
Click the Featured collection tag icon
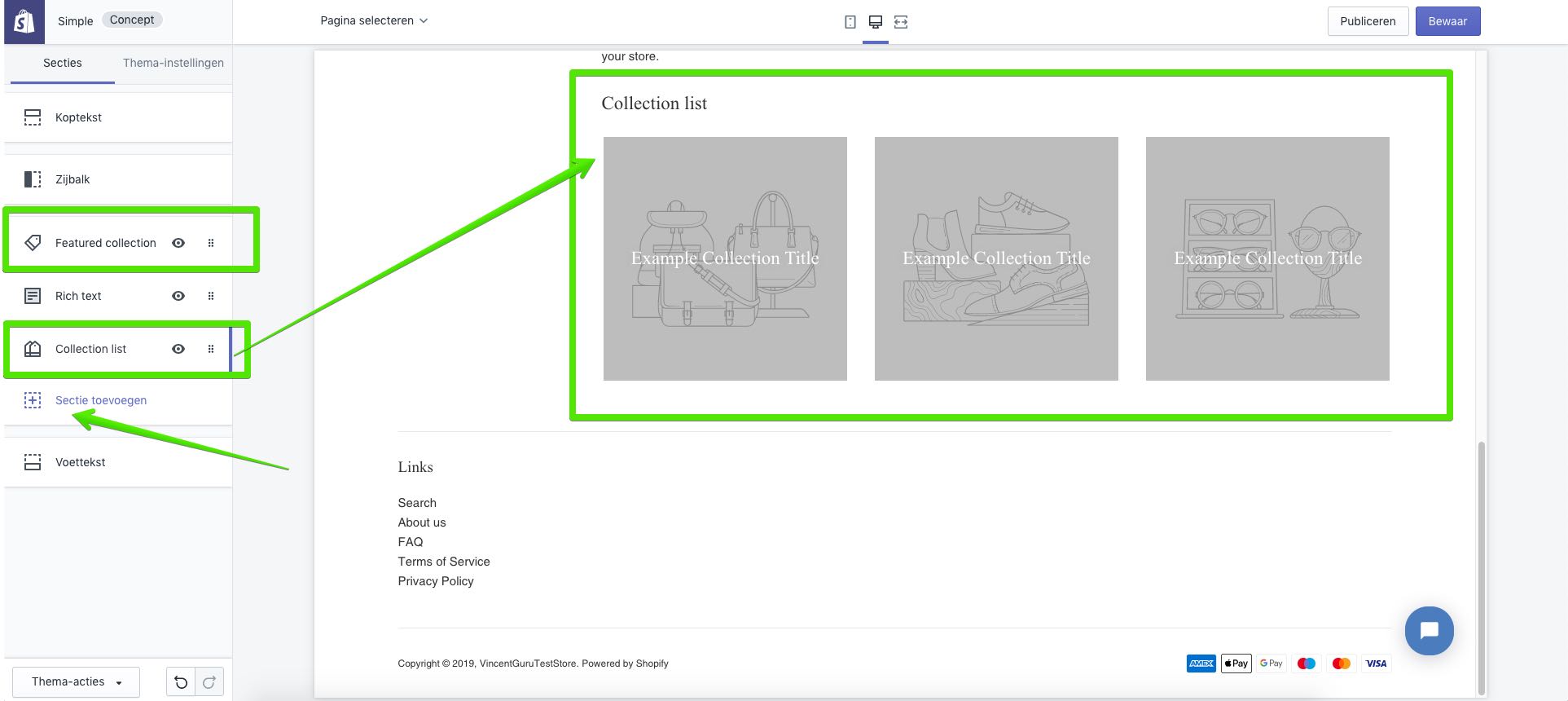point(33,243)
